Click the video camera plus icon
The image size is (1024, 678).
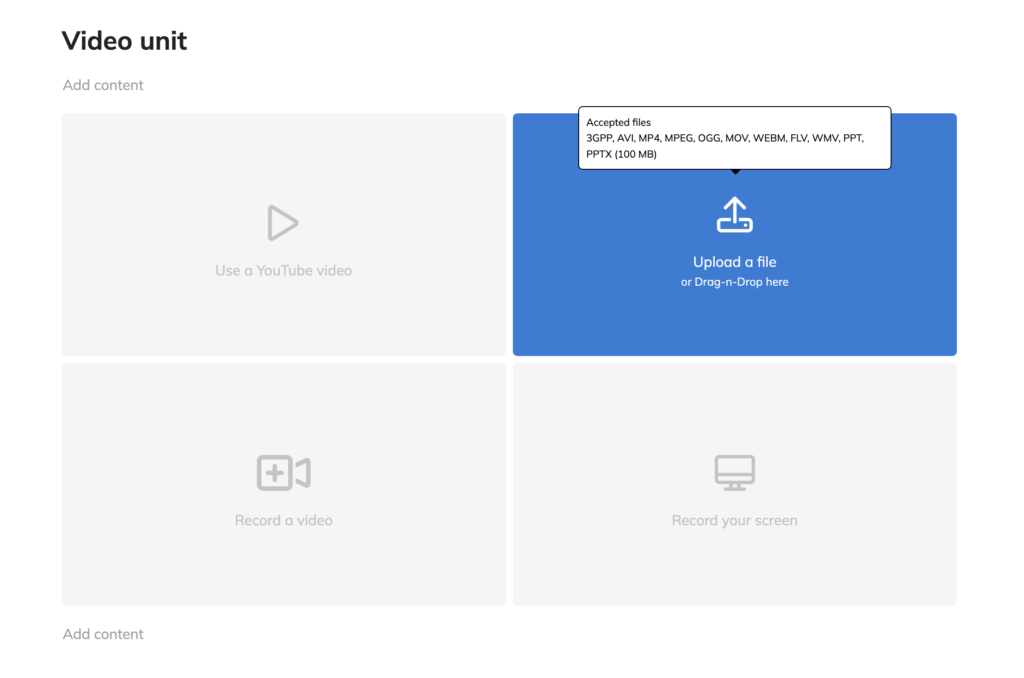click(283, 473)
